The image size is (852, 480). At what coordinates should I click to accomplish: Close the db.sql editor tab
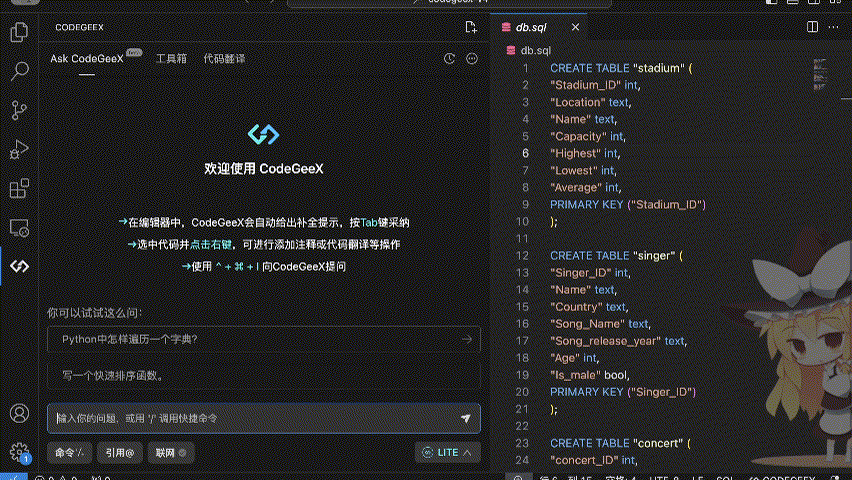click(x=575, y=27)
